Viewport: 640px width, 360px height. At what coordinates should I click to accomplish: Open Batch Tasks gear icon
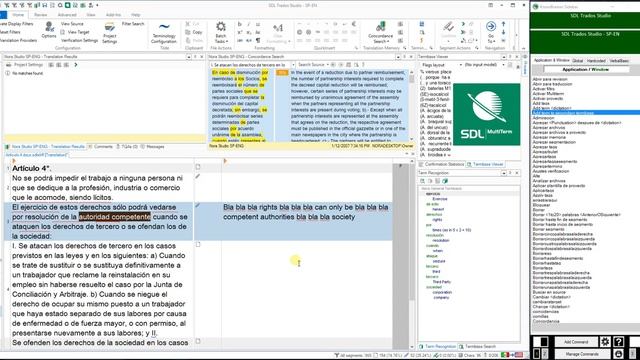tap(221, 27)
